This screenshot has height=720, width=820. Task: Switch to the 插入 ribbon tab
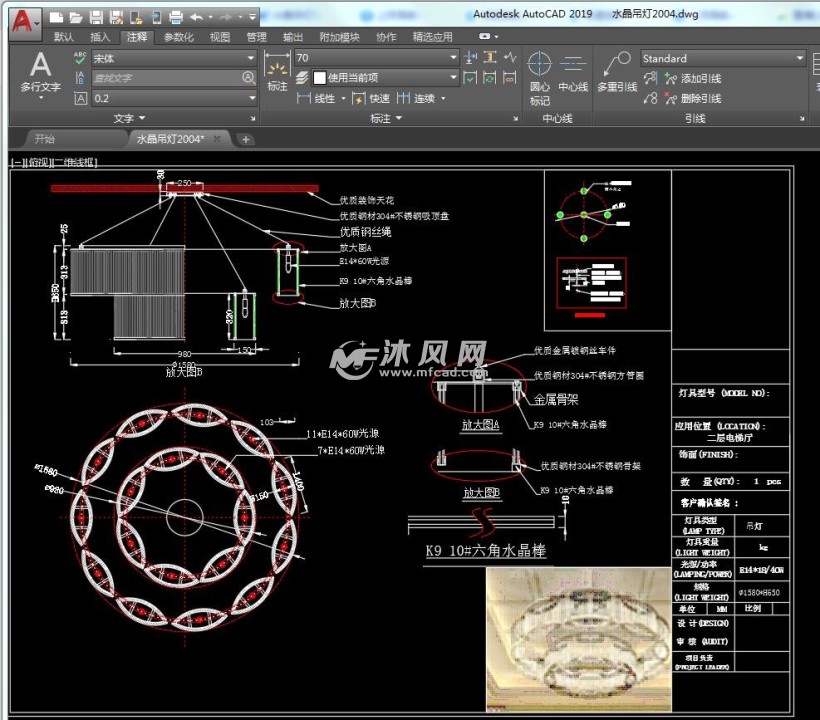[x=100, y=37]
